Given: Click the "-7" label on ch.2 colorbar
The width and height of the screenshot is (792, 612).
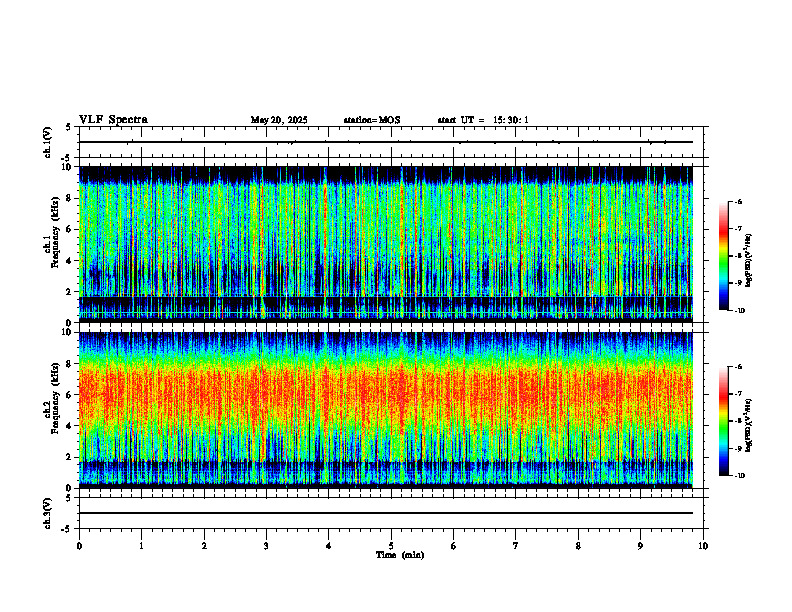Looking at the screenshot, I should click(x=738, y=394).
